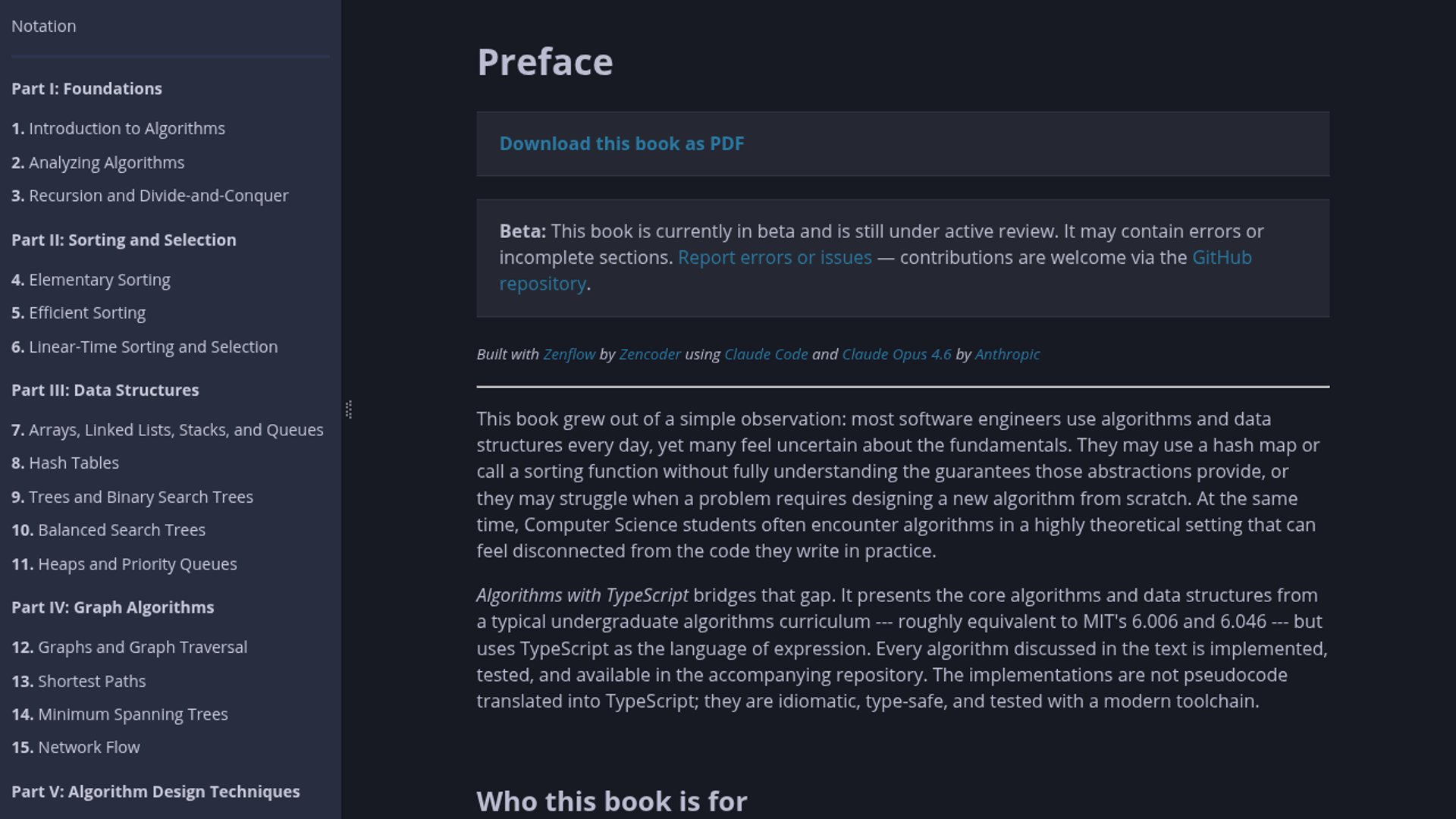1456x819 pixels.
Task: Go to chapter 2 Analyzing Algorithms
Action: point(98,163)
